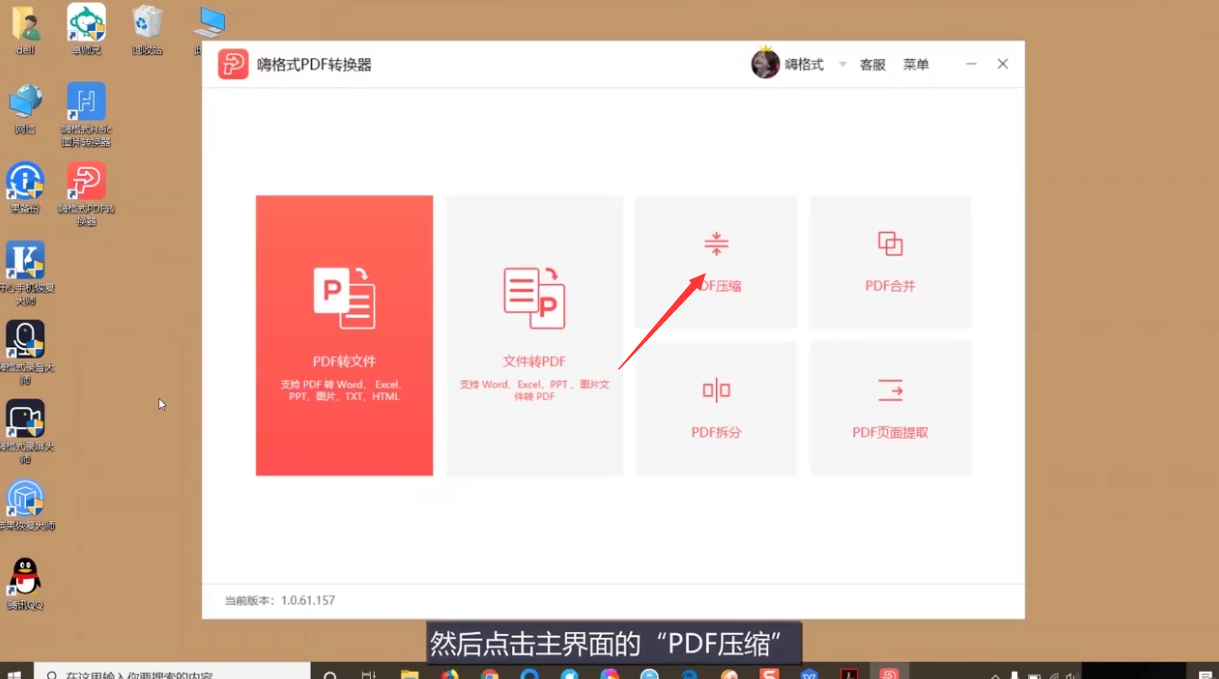Expand the account dropdown arrow beside 嗨格式
This screenshot has height=679, width=1219.
click(842, 65)
